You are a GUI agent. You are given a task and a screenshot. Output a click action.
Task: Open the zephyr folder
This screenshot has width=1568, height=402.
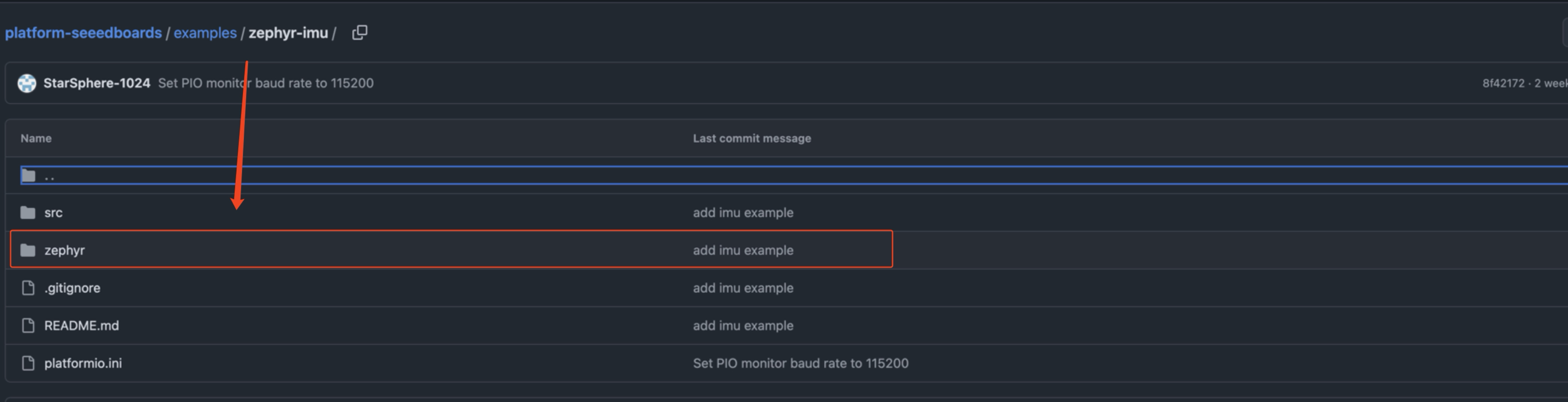(x=64, y=250)
